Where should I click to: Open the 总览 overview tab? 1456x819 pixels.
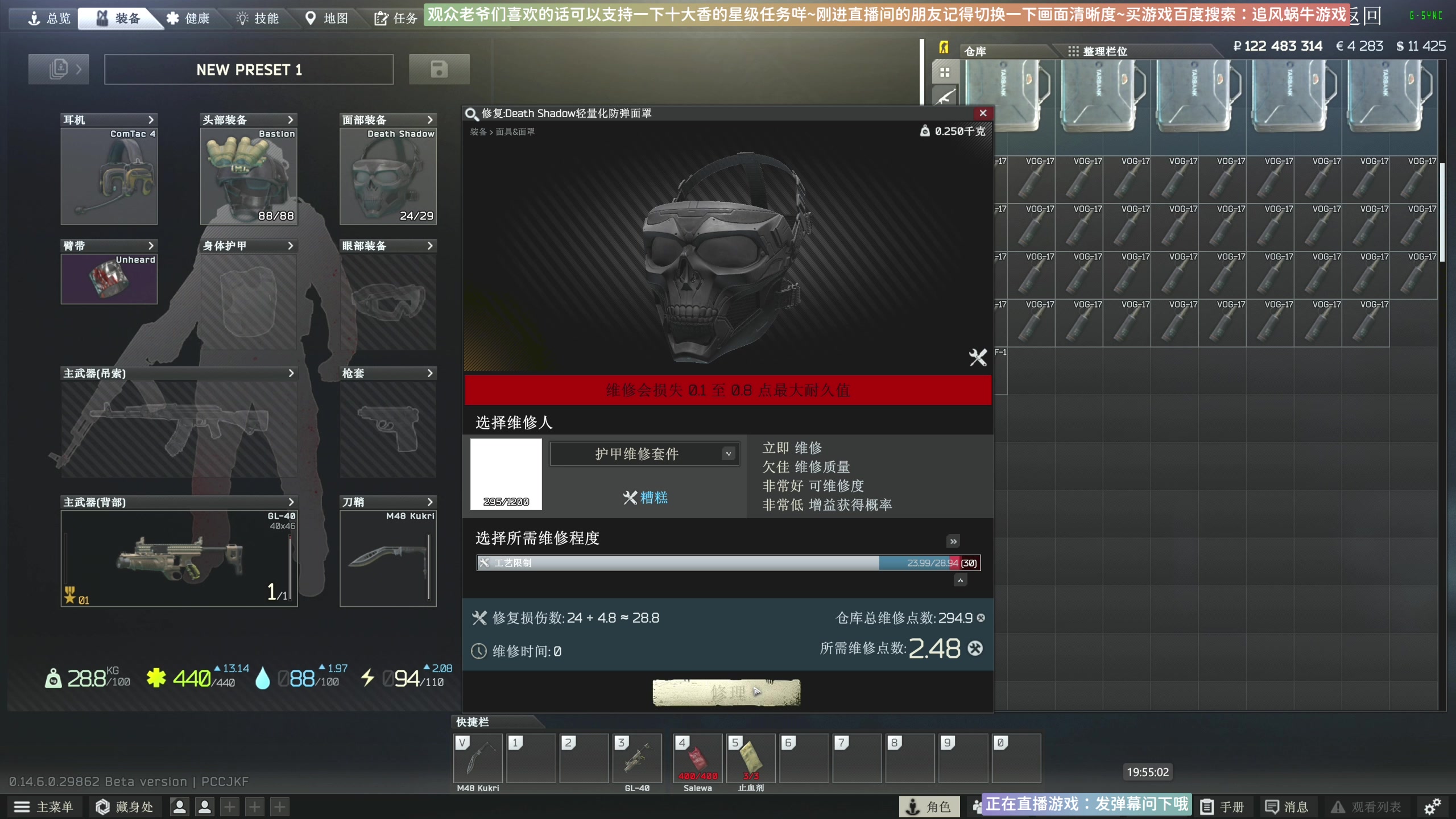(49, 18)
